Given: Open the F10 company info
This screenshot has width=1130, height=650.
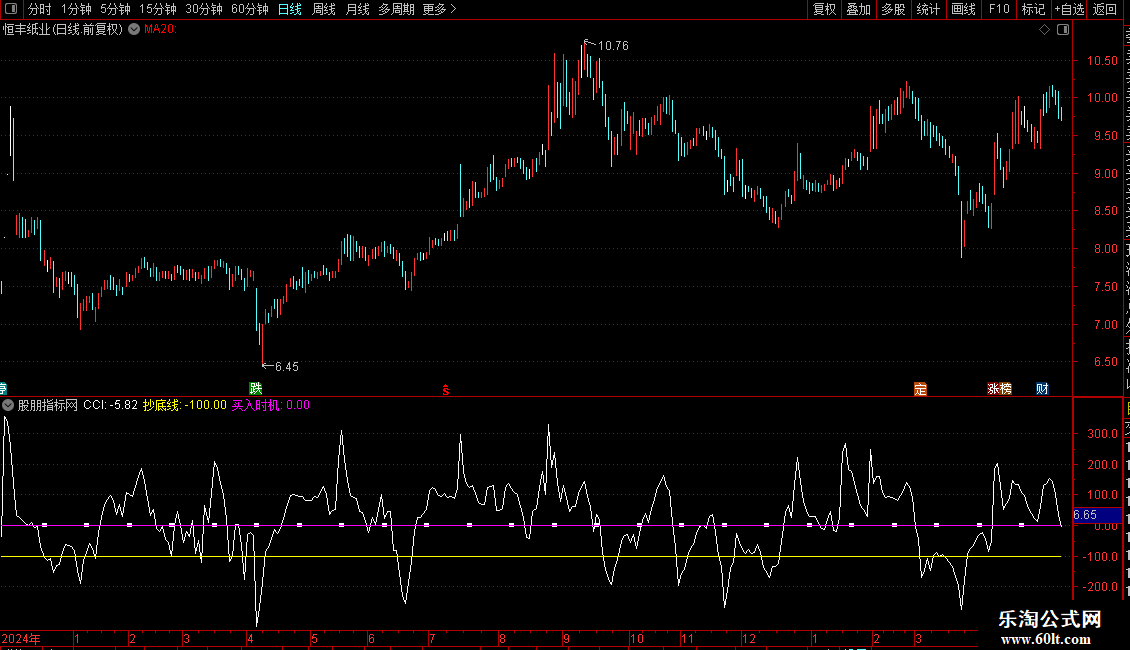Looking at the screenshot, I should coord(999,9).
